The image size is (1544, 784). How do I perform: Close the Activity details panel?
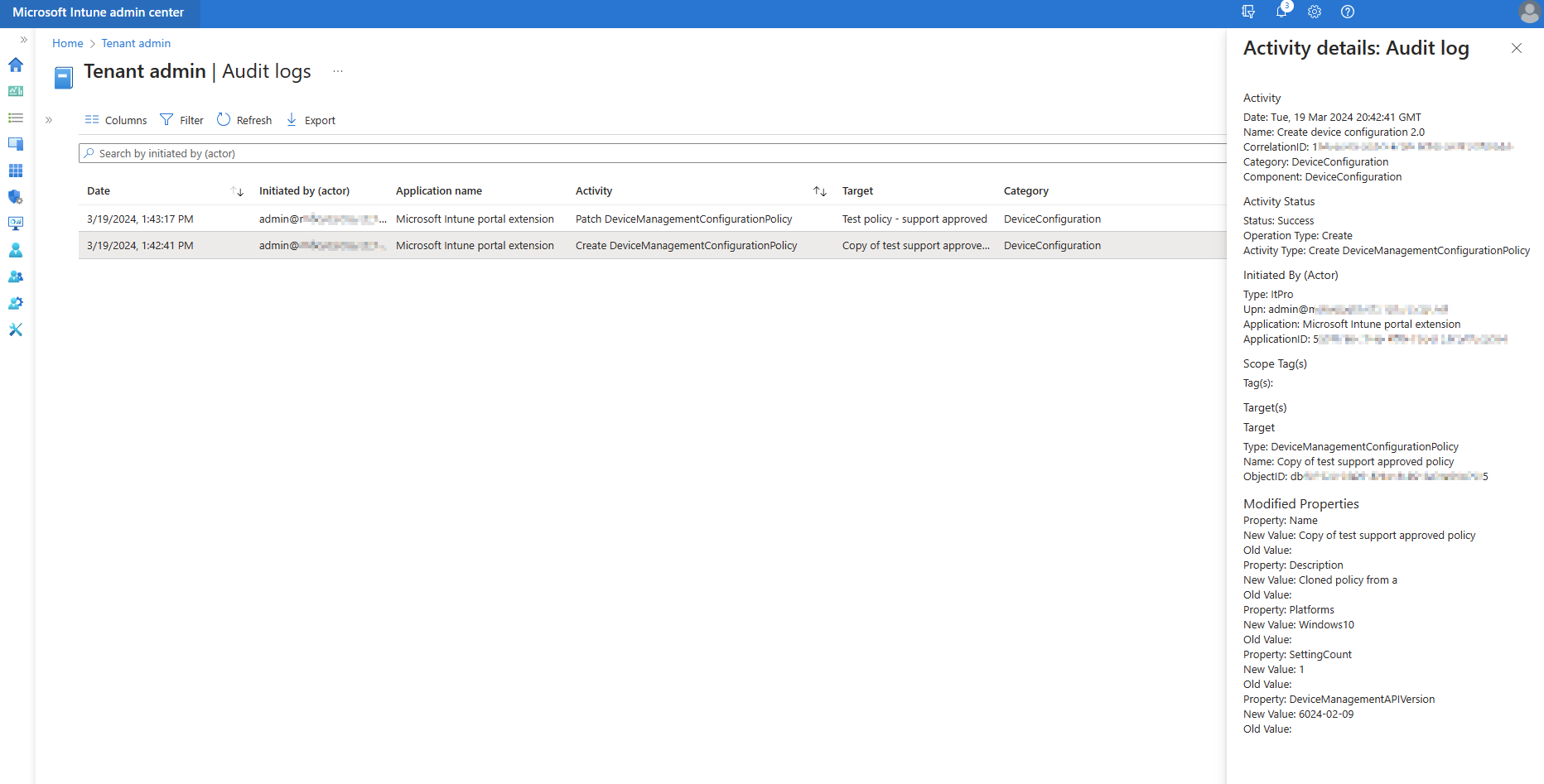(x=1517, y=48)
